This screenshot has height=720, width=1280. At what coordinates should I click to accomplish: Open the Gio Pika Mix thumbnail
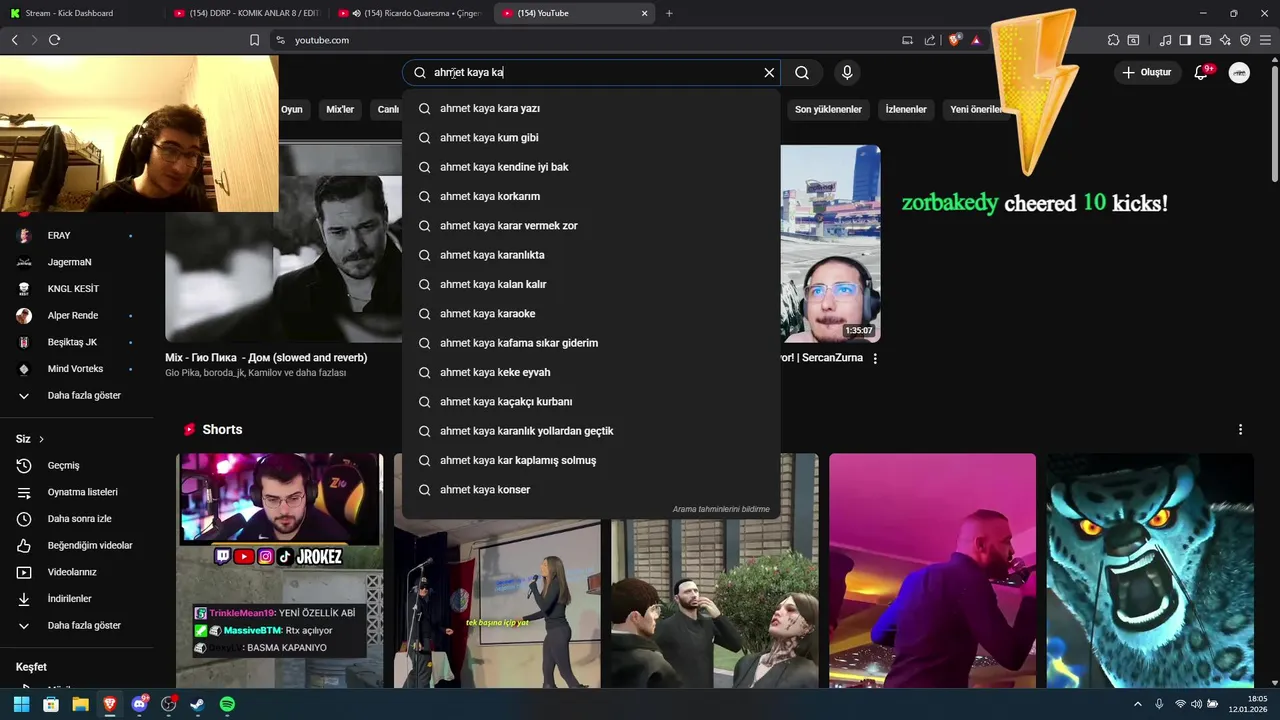284,243
